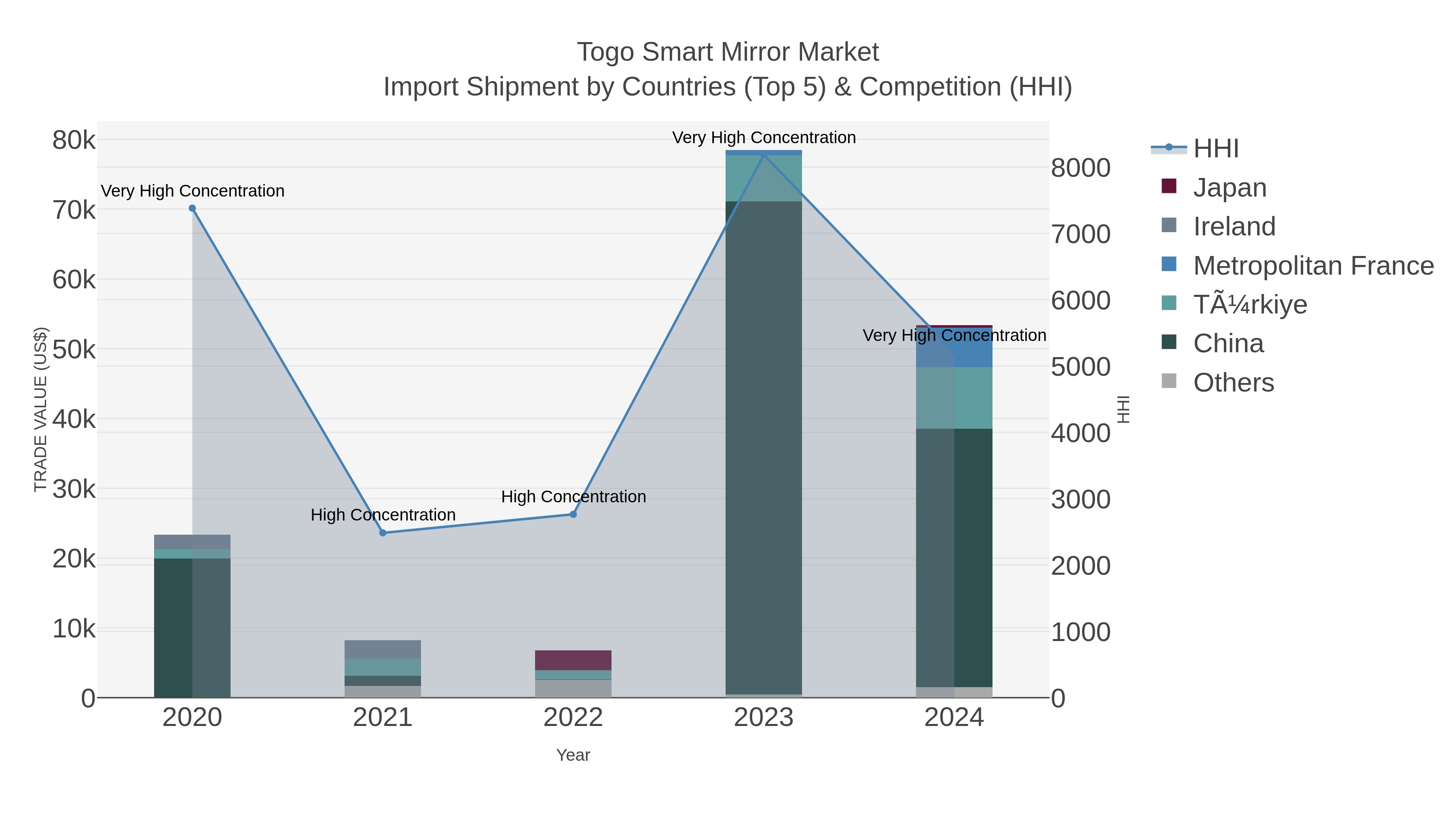This screenshot has width=1456, height=819.
Task: Click the 2020 HHI data point
Action: pos(192,208)
